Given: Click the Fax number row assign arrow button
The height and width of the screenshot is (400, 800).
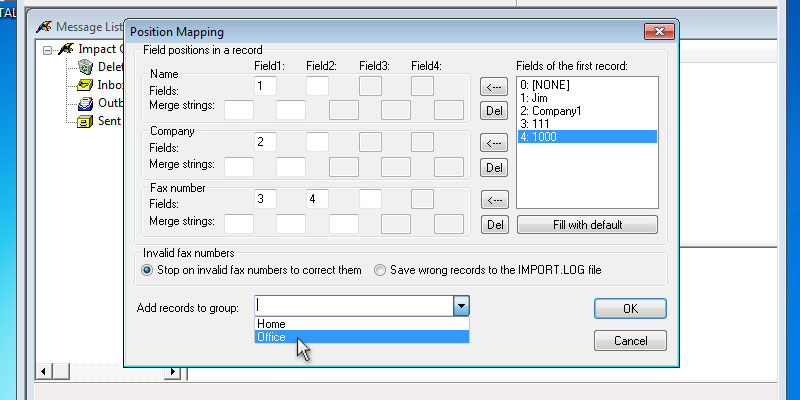Looking at the screenshot, I should click(492, 199).
